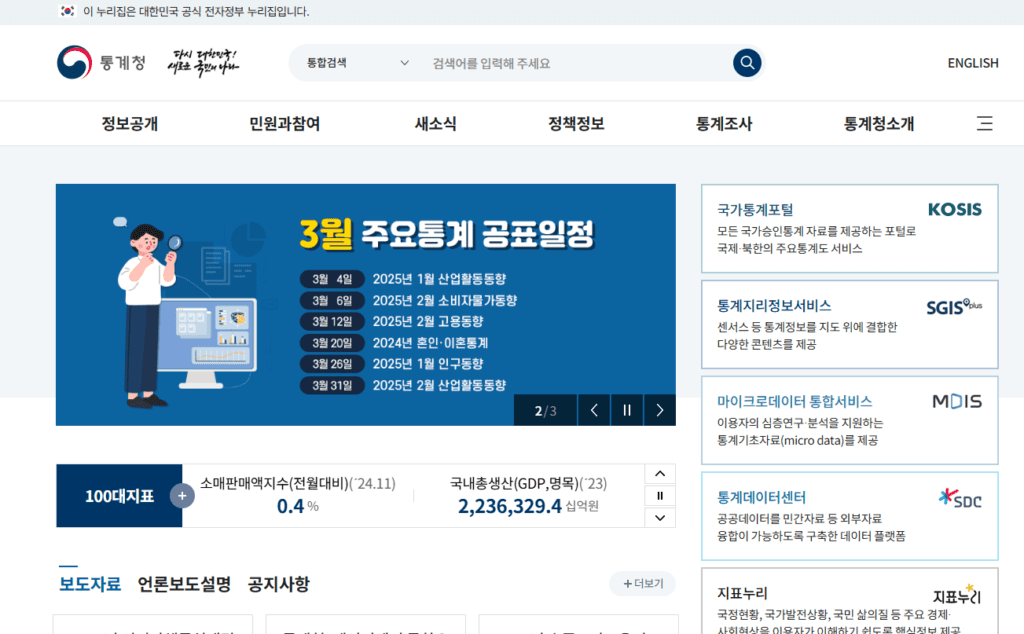Click the search magnifier icon
The width and height of the screenshot is (1024, 634).
point(746,62)
